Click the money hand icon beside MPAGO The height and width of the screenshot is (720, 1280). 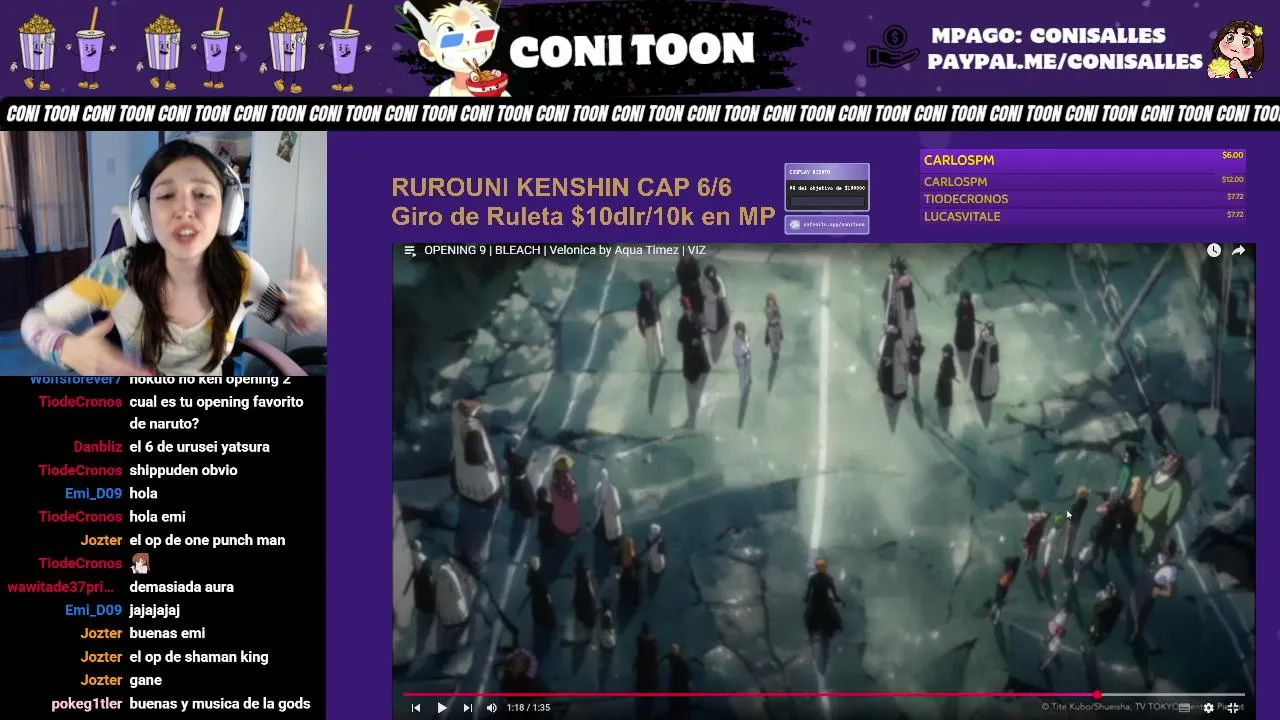(892, 47)
